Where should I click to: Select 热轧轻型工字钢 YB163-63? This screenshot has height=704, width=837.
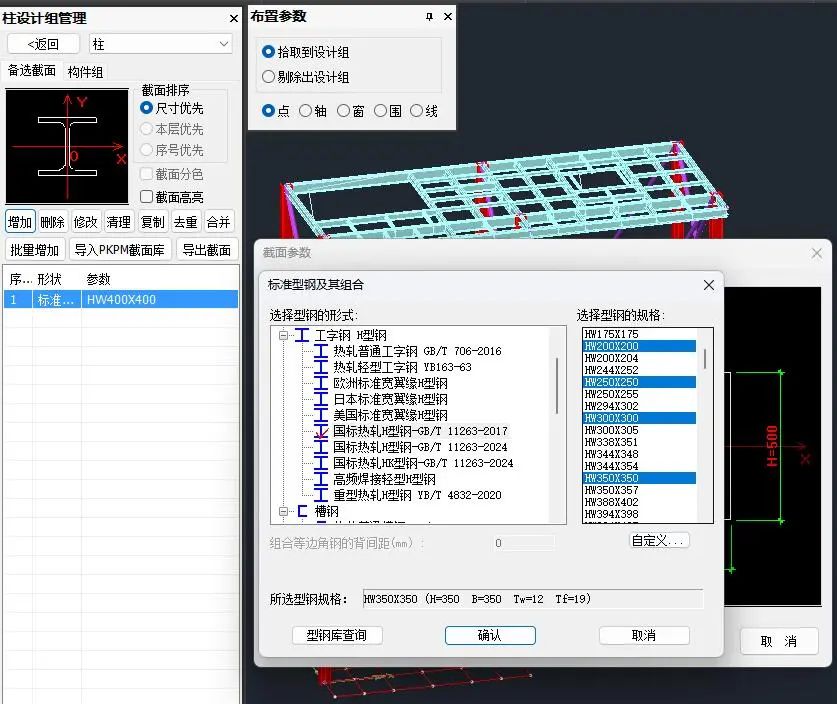click(x=402, y=367)
